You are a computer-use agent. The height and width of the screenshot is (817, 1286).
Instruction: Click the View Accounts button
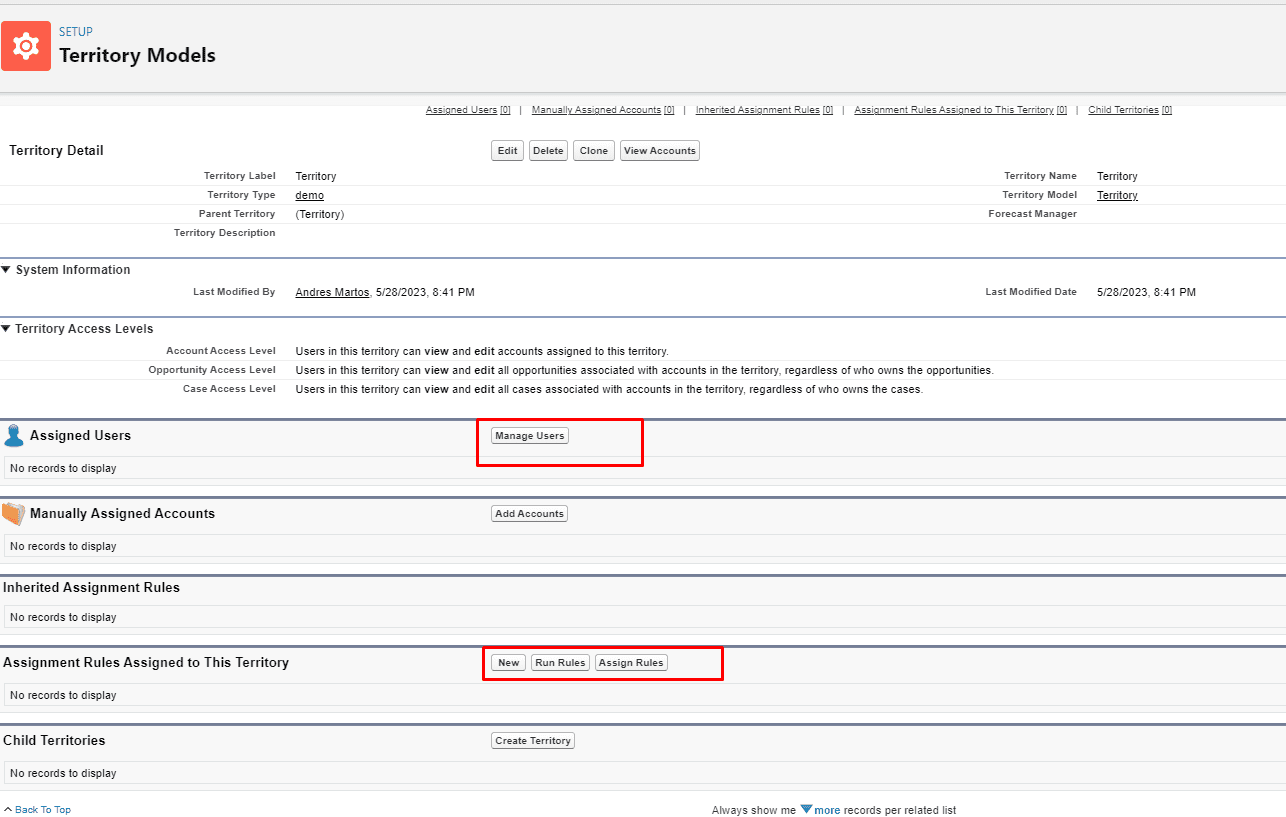[x=659, y=151]
